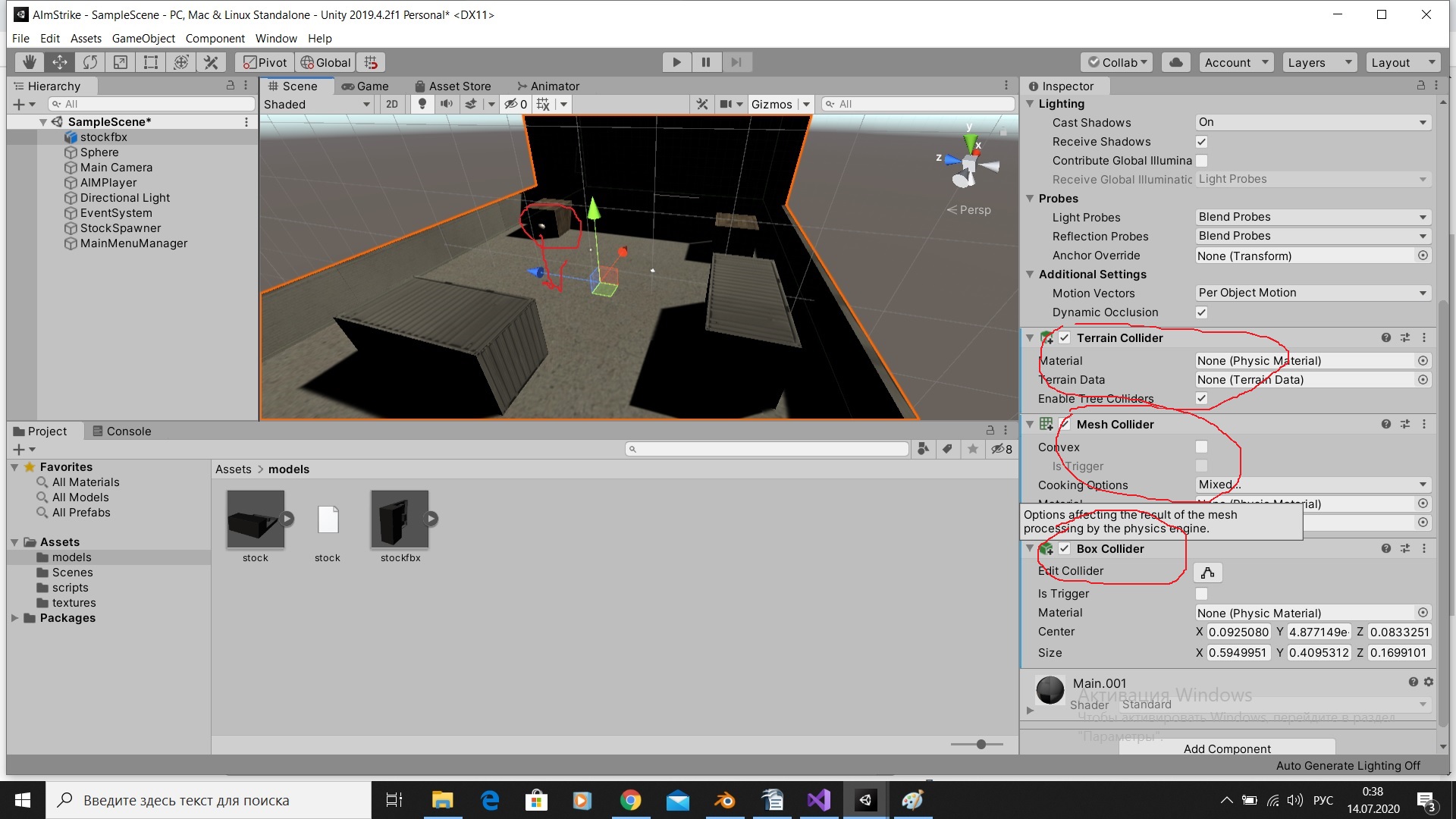Collapse the SampleScene hierarchy
The height and width of the screenshot is (819, 1456).
pyautogui.click(x=43, y=122)
